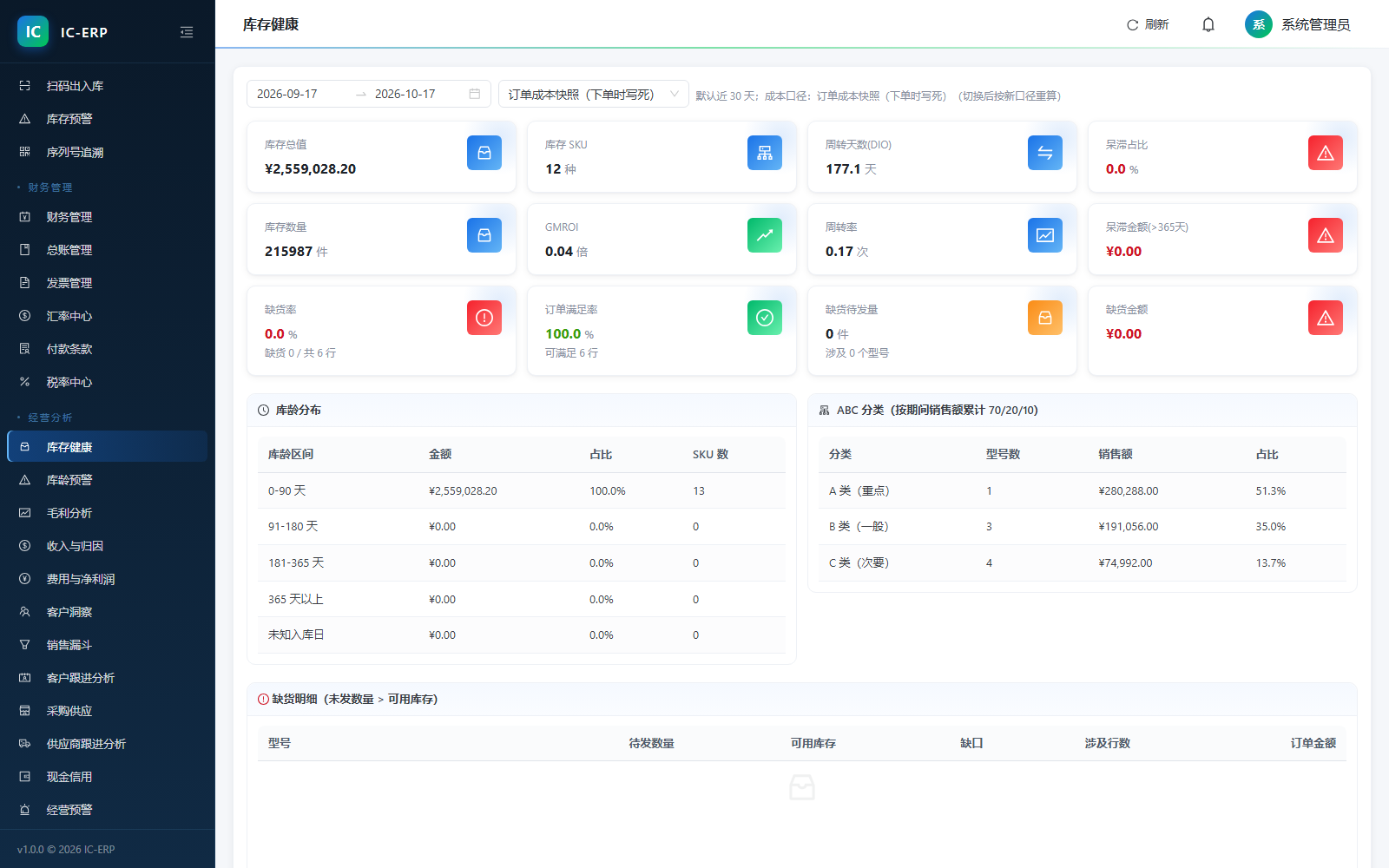Click the 系统管理员 username
This screenshot has height=868, width=1389.
coord(1316,24)
